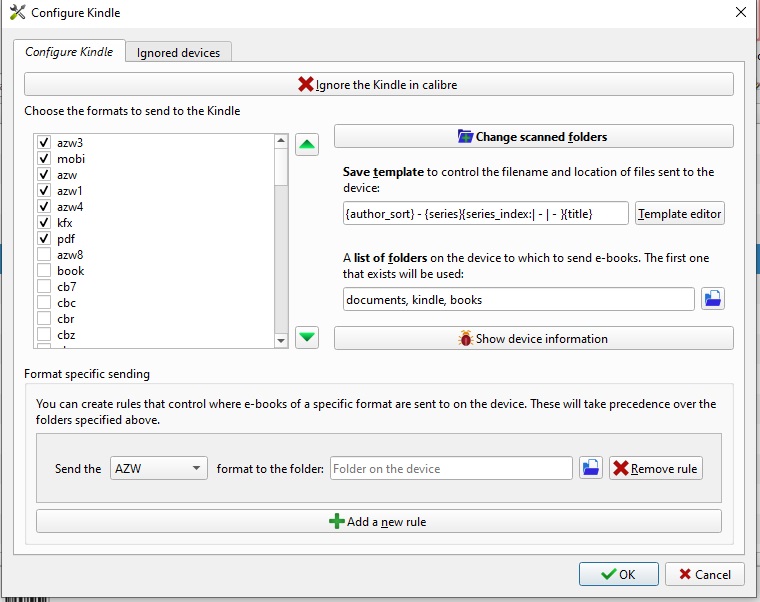The image size is (760, 602).
Task: Click the Cancel button
Action: coord(705,574)
